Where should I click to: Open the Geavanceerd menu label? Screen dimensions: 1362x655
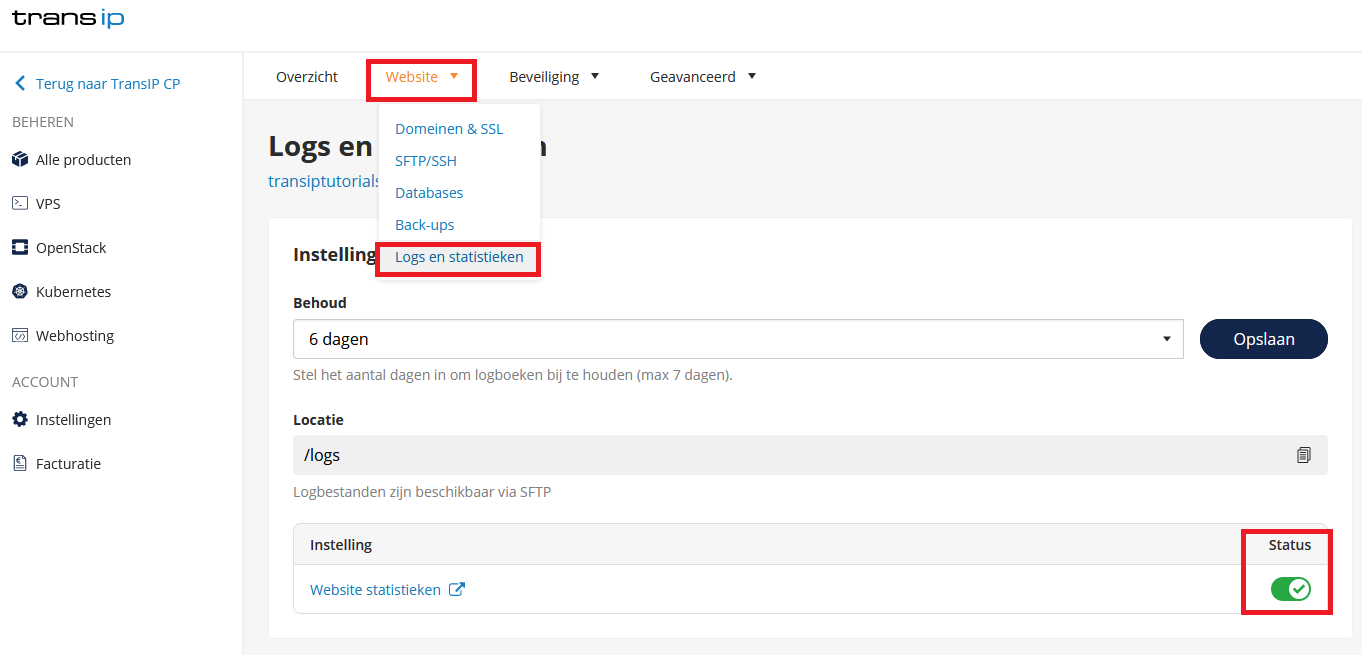[693, 77]
